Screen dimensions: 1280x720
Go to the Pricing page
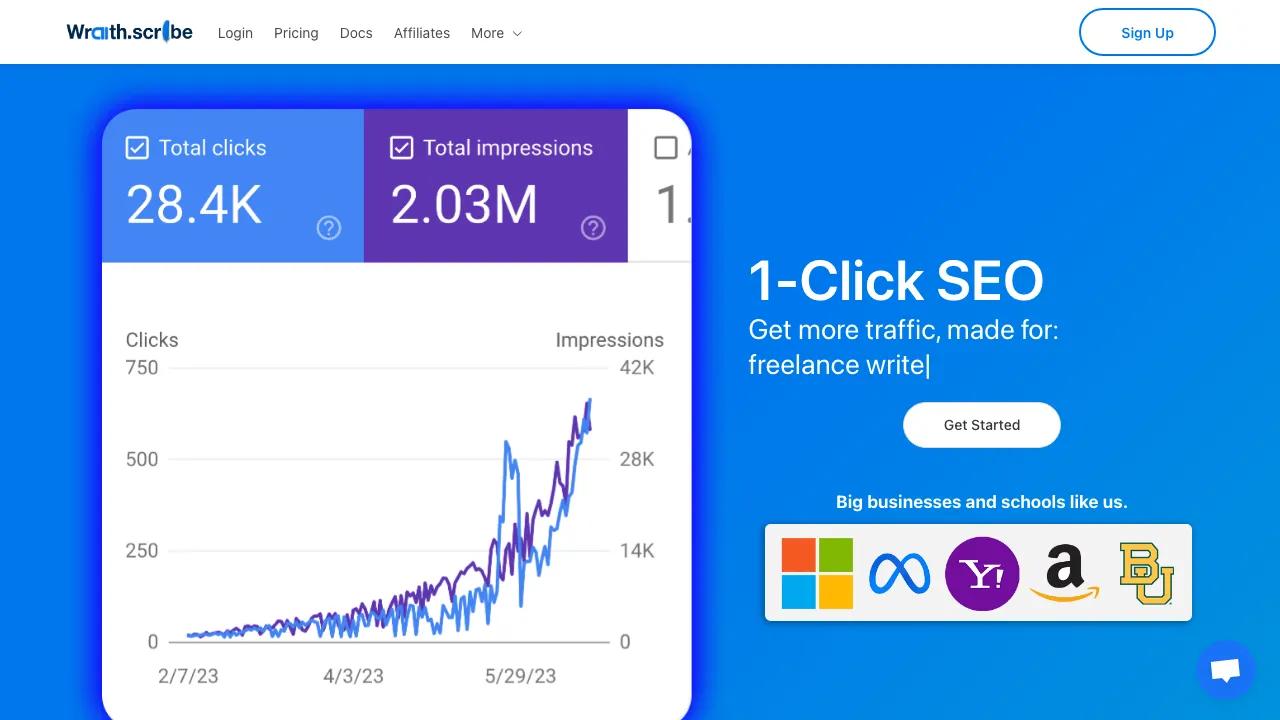tap(296, 33)
